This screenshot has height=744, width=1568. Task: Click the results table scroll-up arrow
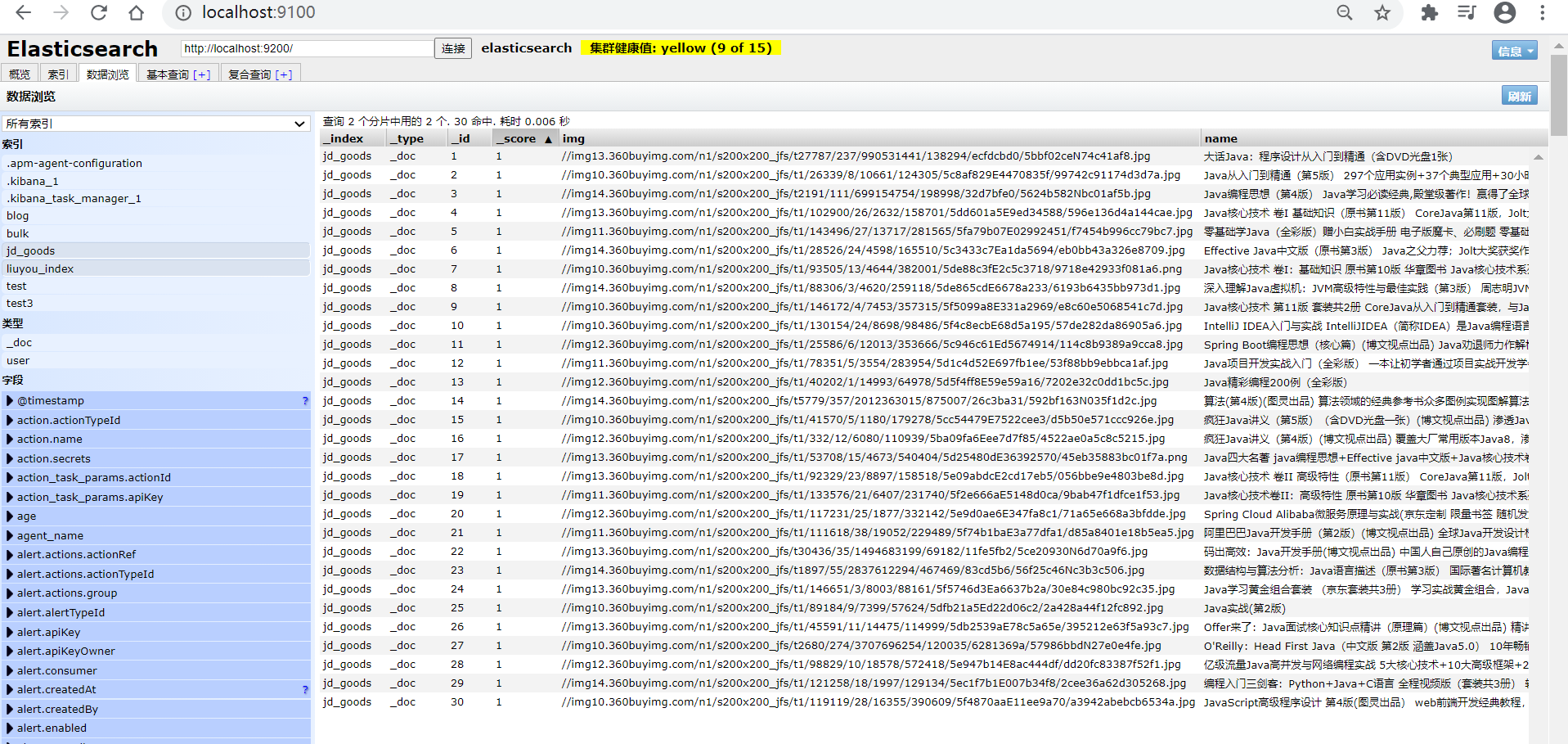tap(1539, 156)
